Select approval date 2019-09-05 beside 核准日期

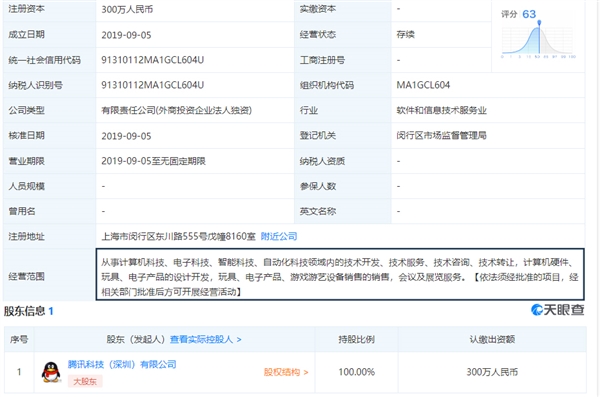(126, 136)
